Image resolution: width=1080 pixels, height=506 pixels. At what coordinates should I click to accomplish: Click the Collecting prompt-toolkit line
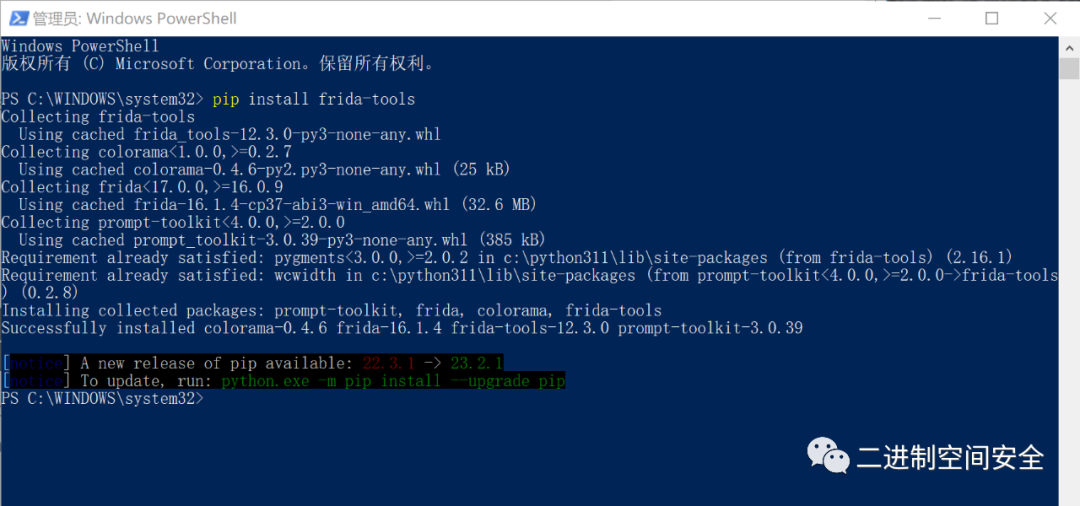173,222
